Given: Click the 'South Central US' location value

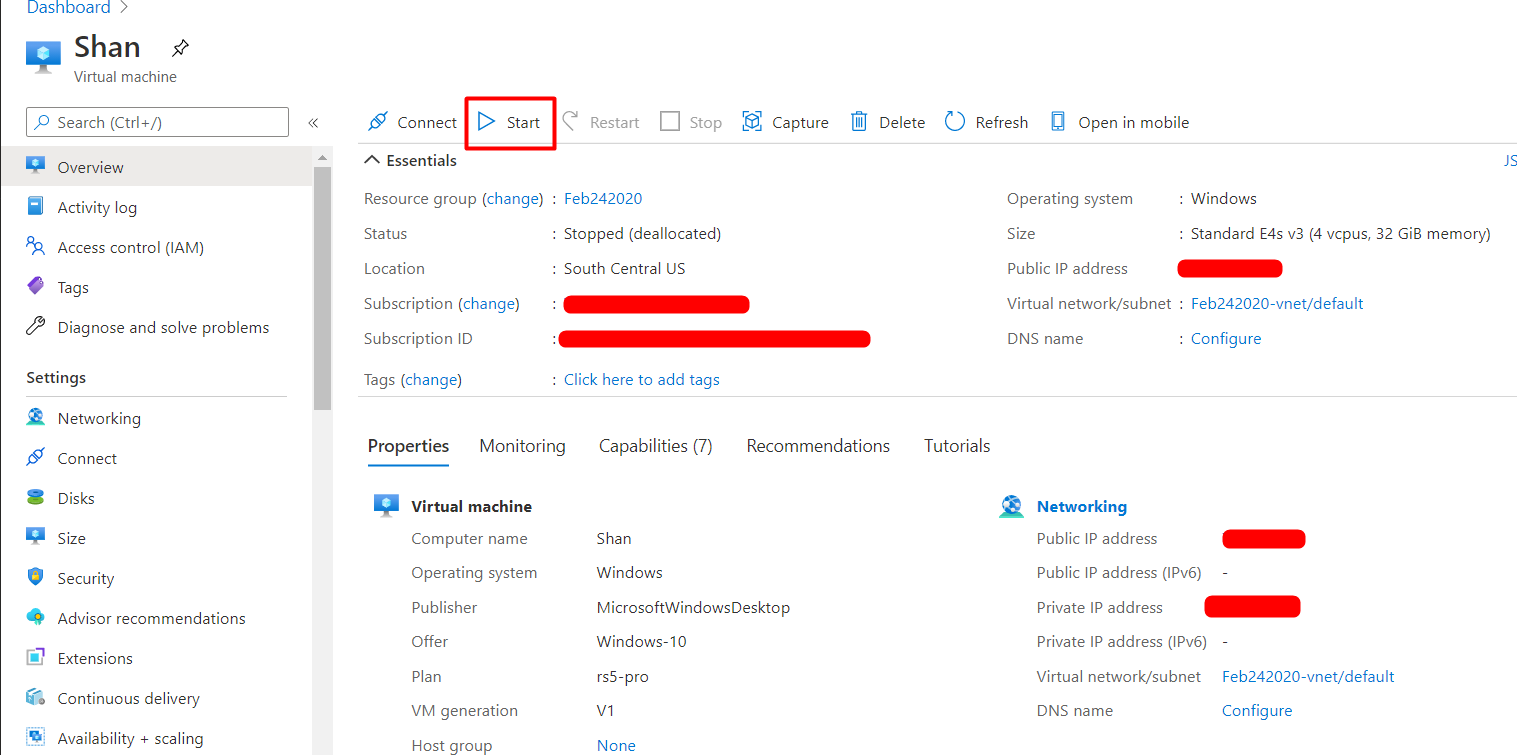Looking at the screenshot, I should tap(625, 268).
